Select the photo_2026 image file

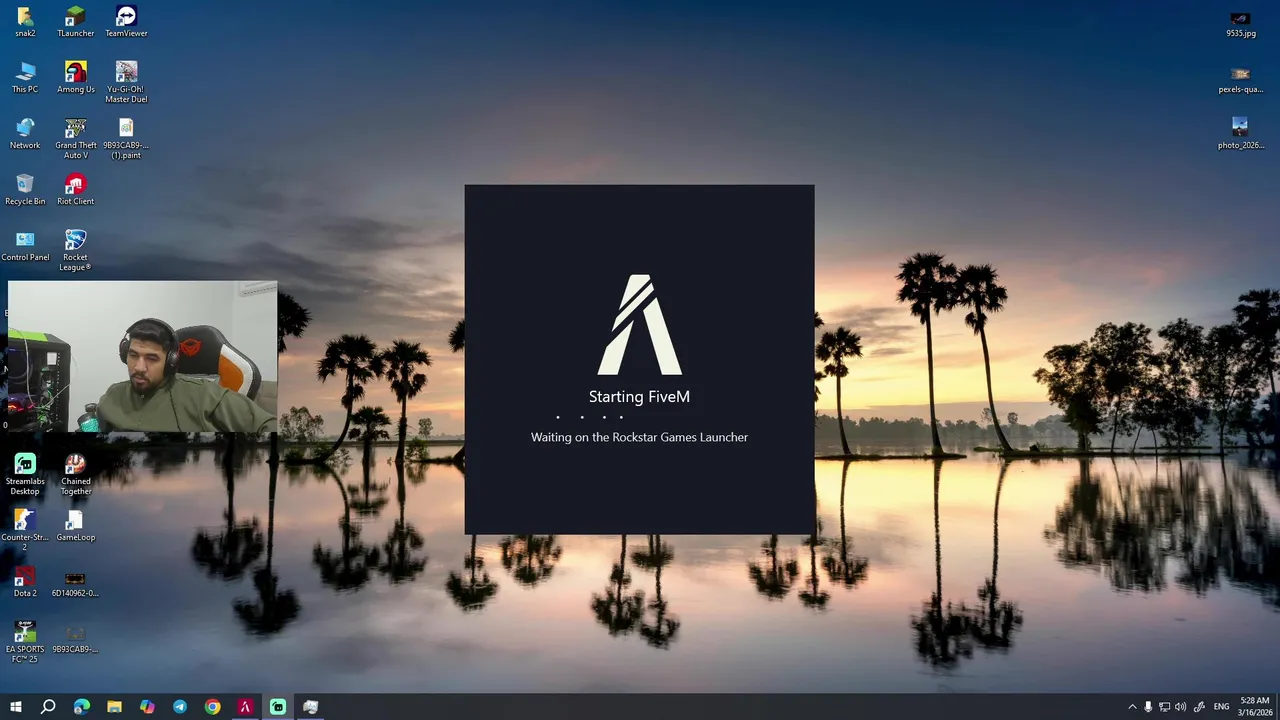click(x=1240, y=134)
